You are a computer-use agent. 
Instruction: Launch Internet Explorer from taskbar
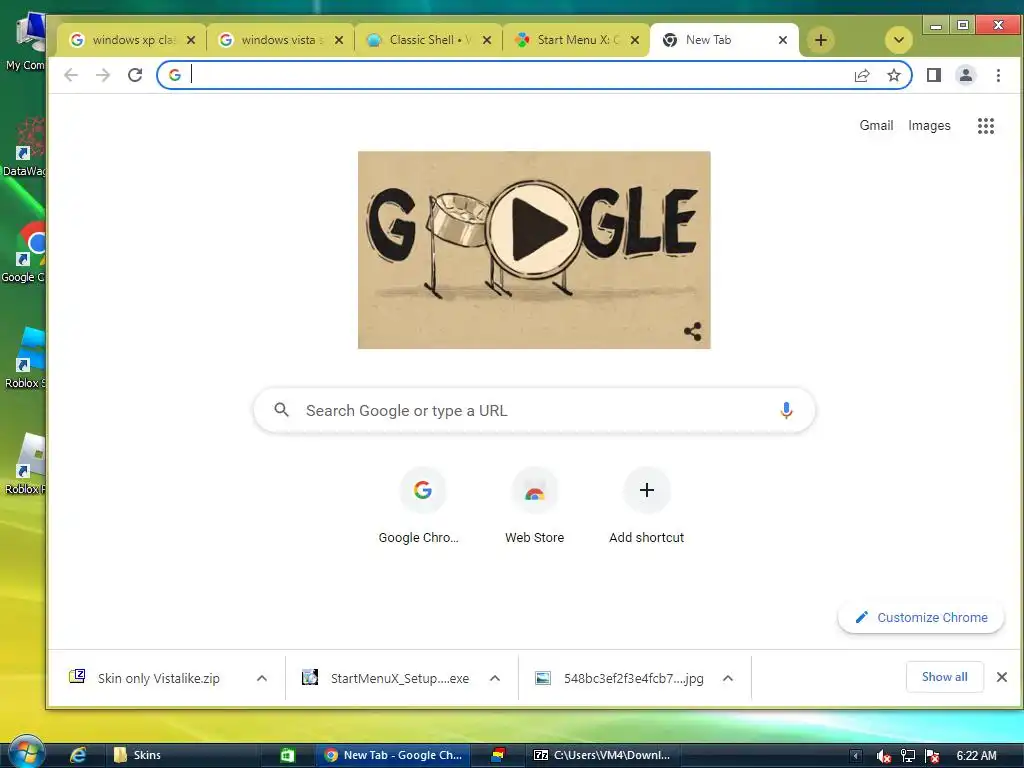tap(78, 755)
